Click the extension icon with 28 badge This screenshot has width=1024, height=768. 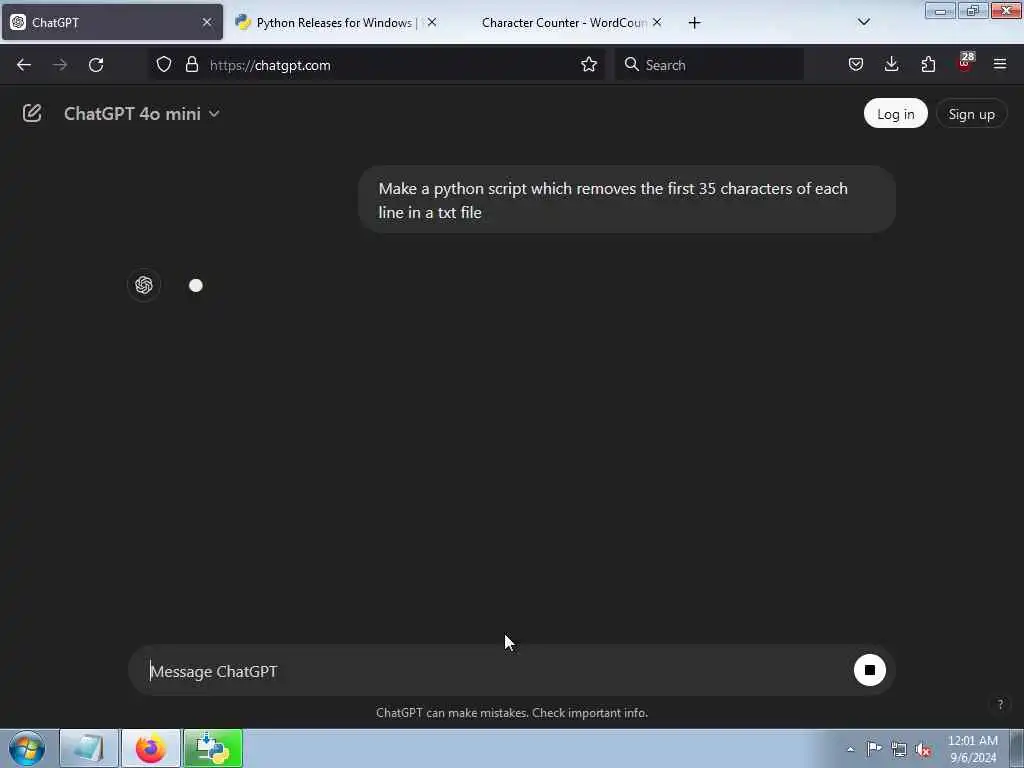(965, 64)
